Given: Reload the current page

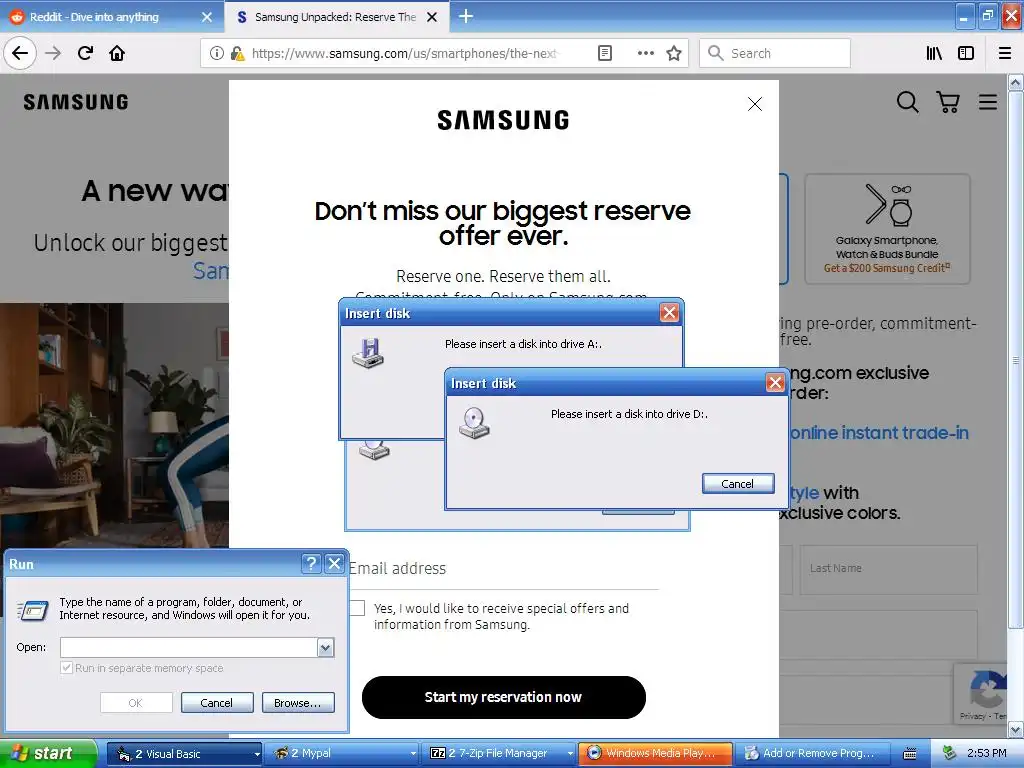Looking at the screenshot, I should coord(86,53).
